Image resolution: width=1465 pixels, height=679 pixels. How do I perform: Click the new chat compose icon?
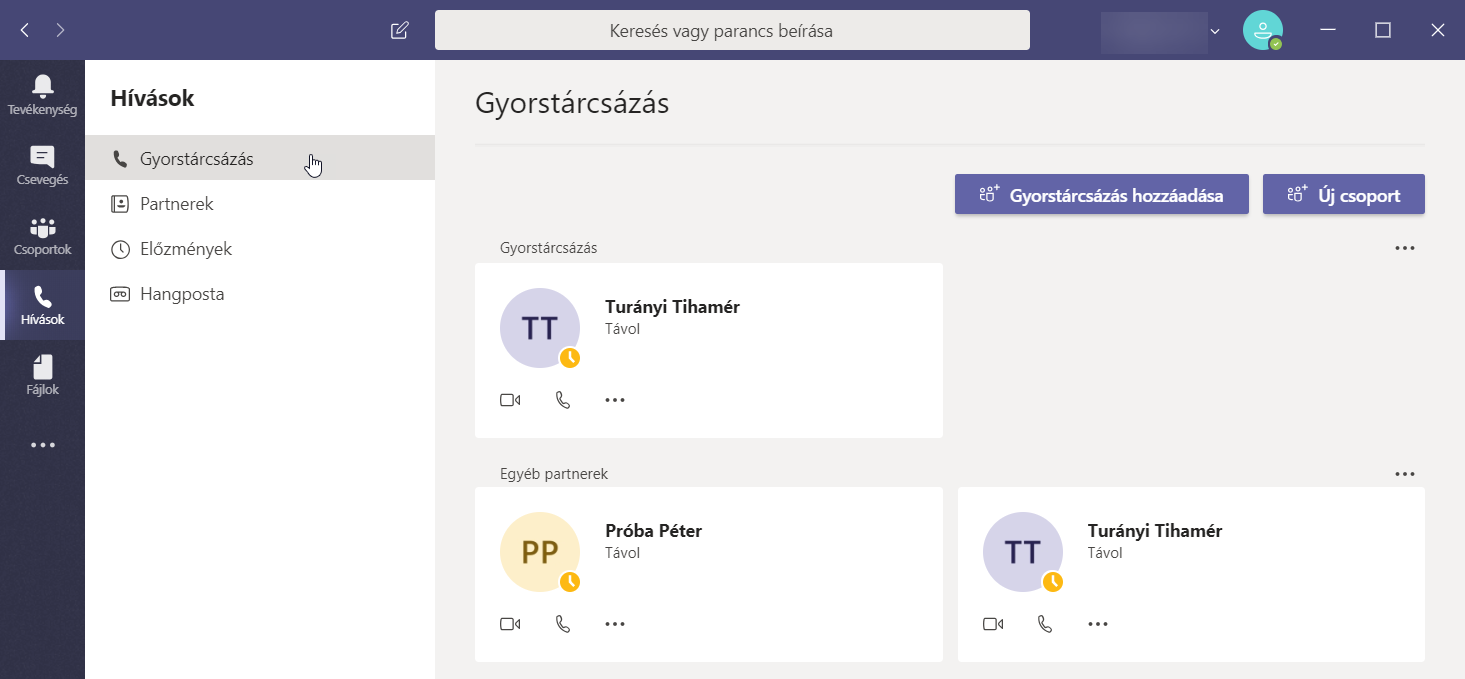400,30
